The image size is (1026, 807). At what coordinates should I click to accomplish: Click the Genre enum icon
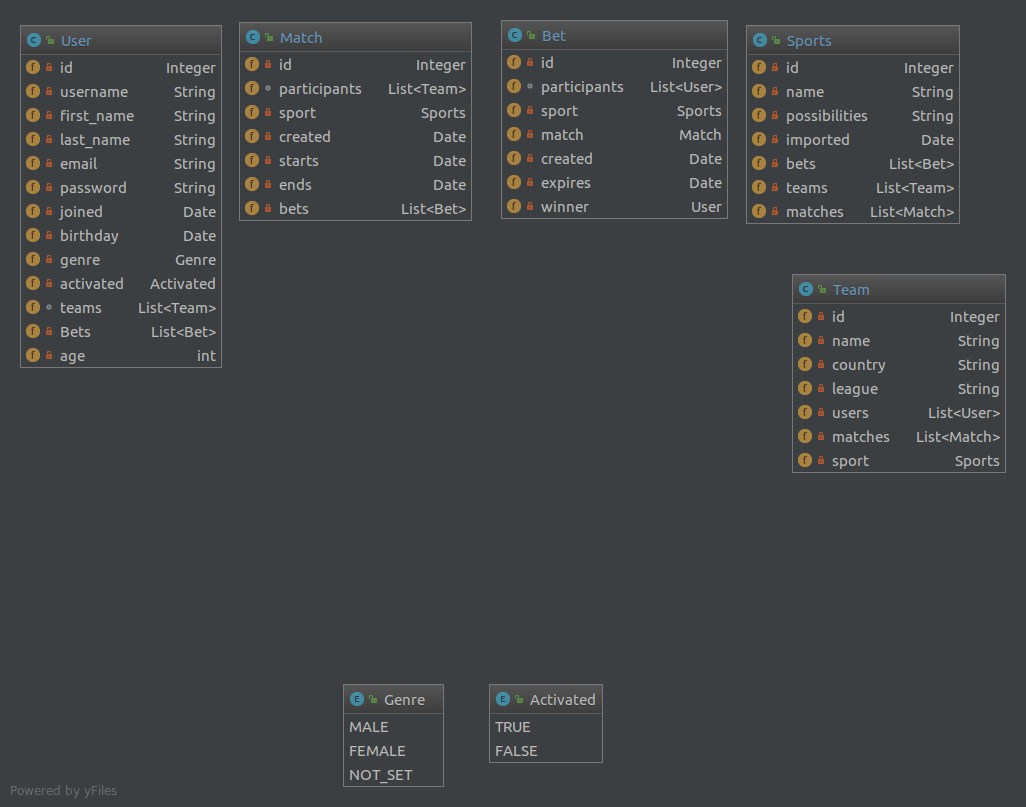point(357,699)
